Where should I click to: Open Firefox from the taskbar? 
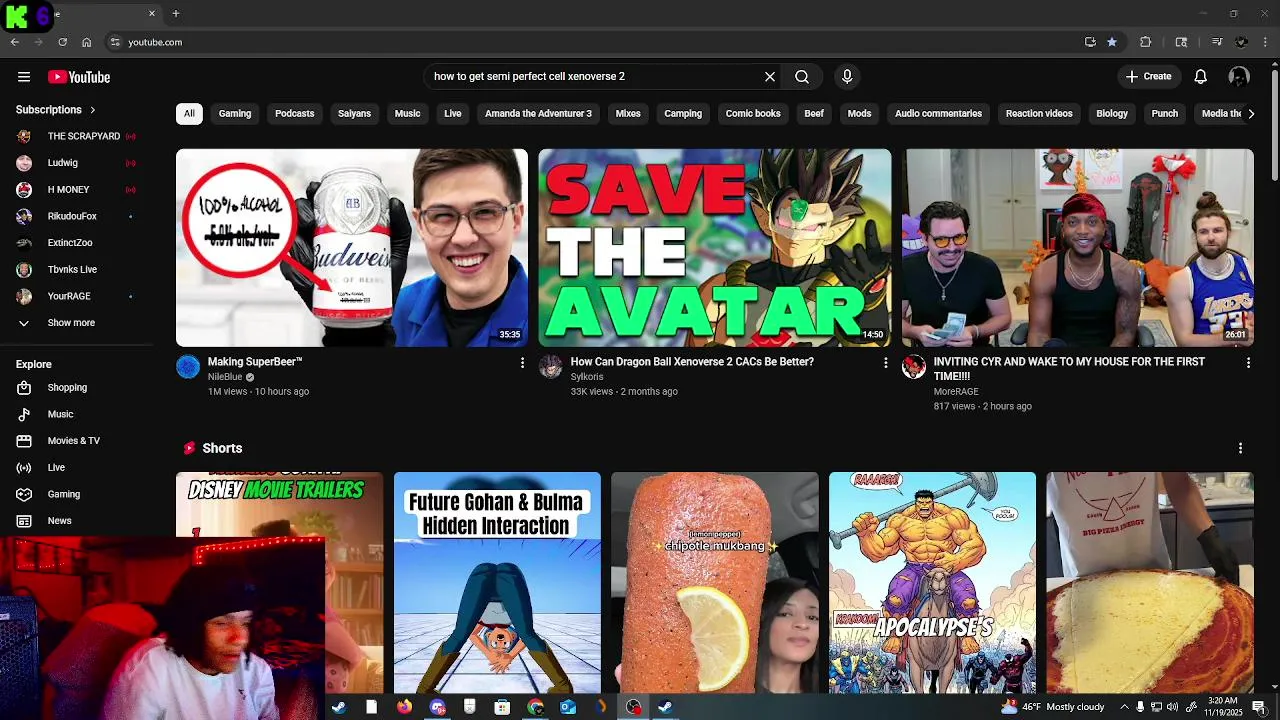point(404,707)
